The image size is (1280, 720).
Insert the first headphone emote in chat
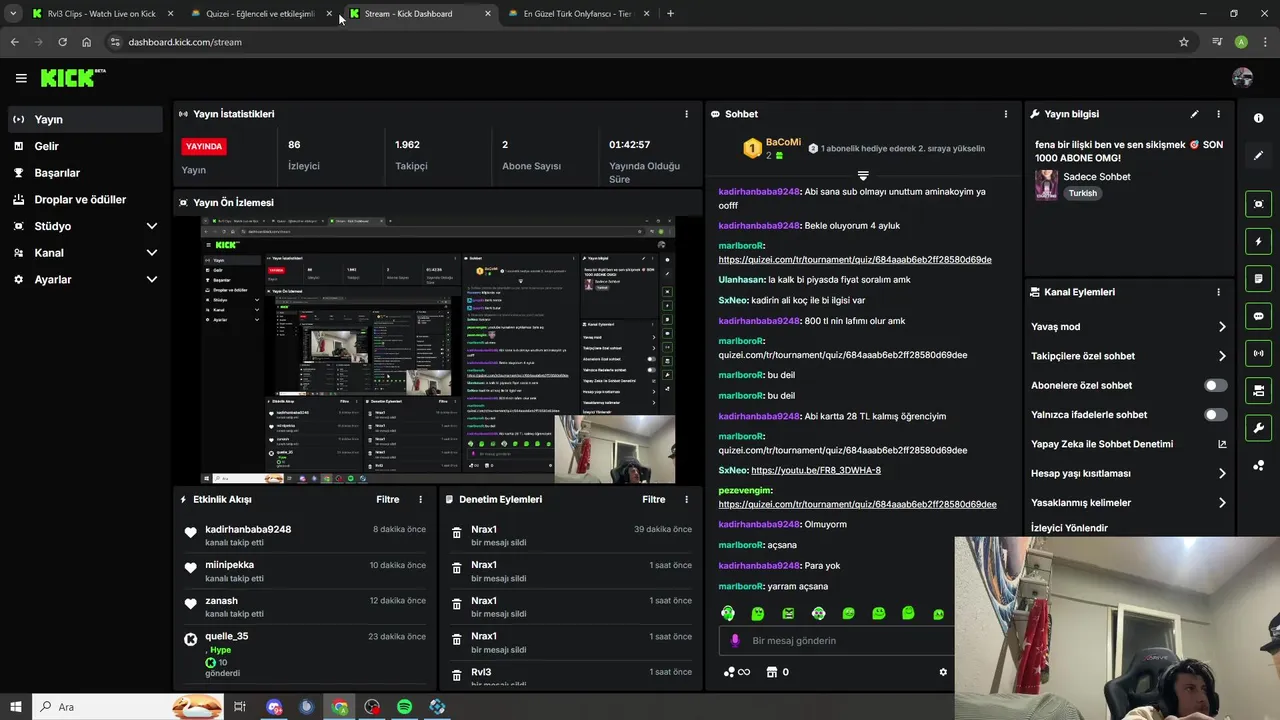[728, 613]
